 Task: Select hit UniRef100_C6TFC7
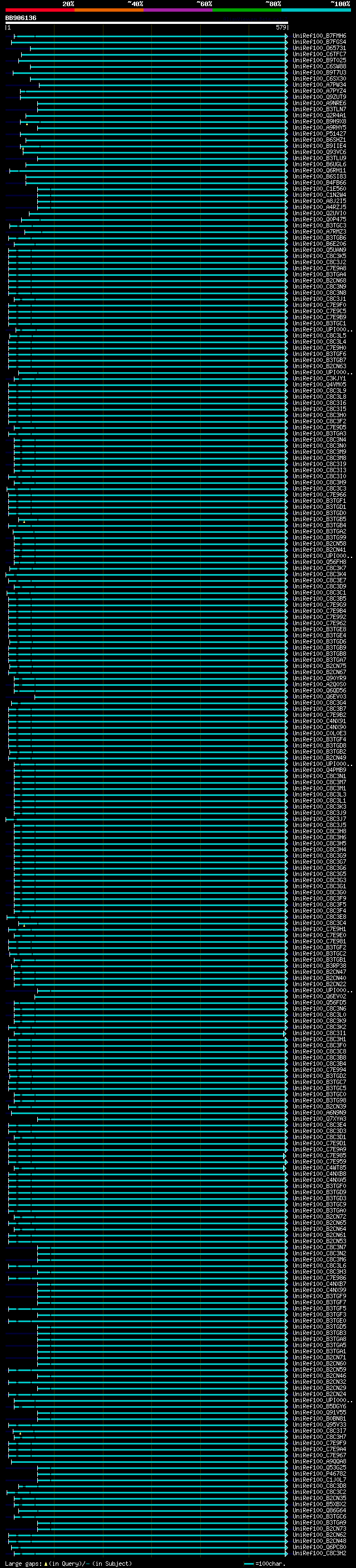[319, 54]
